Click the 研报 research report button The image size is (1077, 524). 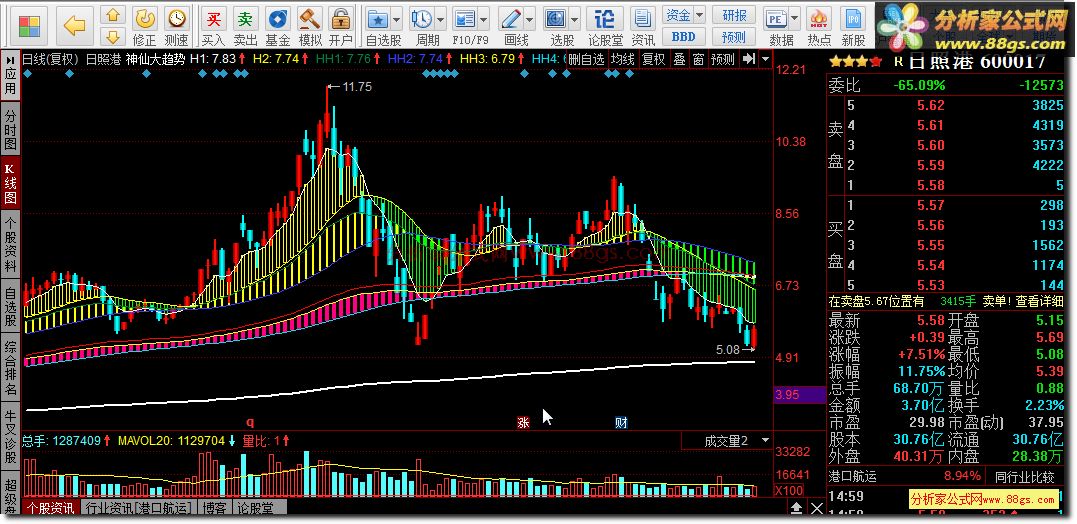tap(734, 14)
